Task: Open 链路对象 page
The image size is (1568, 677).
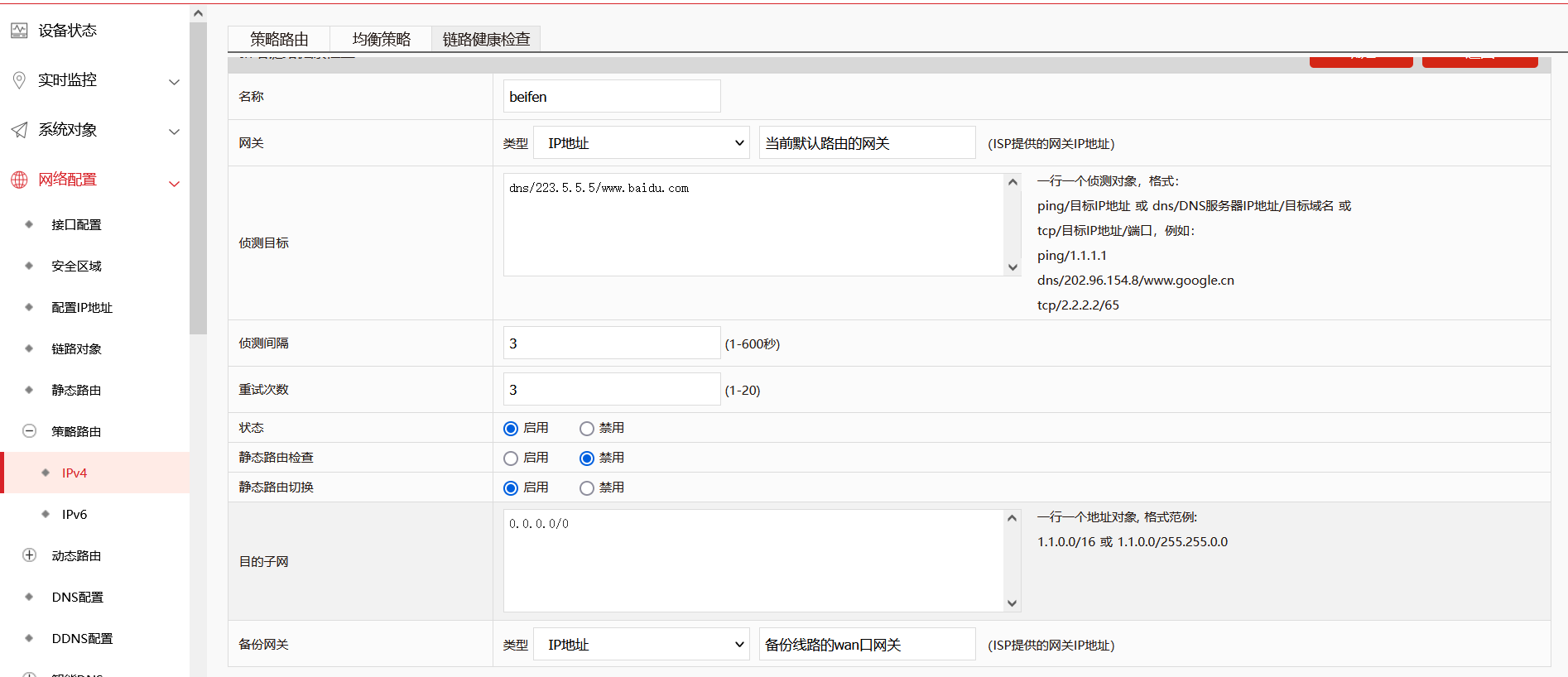Action: [76, 348]
